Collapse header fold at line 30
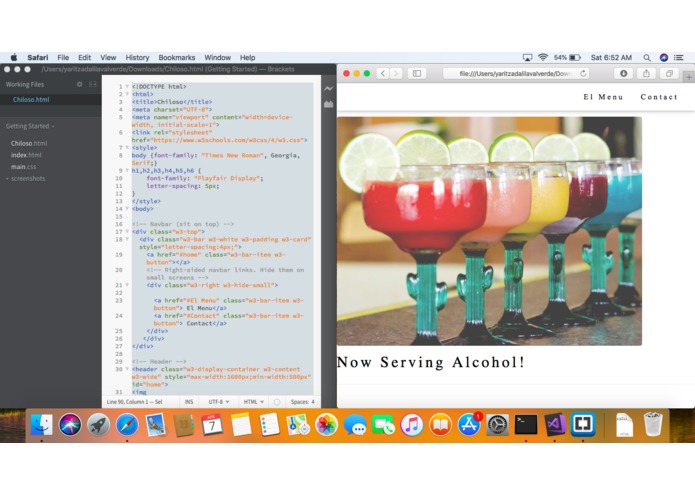695x494 pixels. (127, 369)
